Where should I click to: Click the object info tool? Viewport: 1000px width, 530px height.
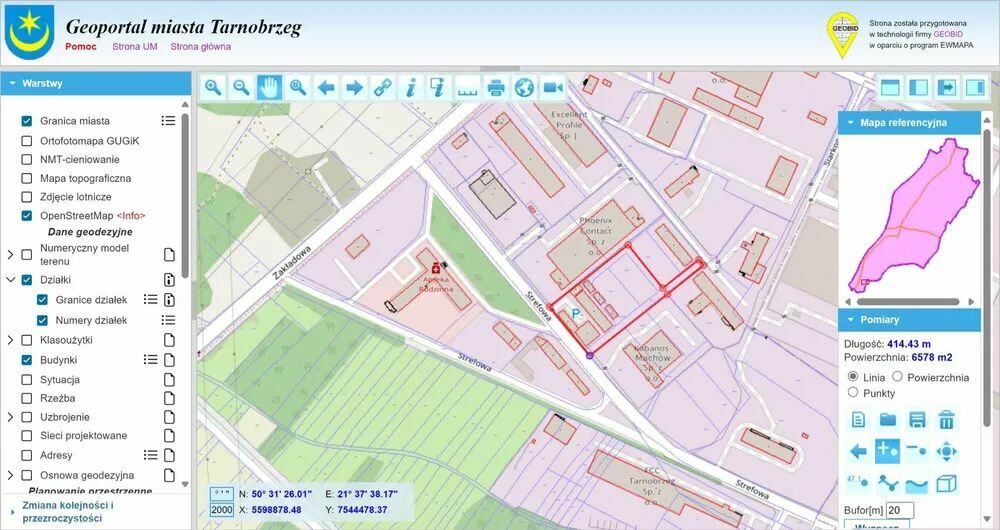(x=410, y=88)
